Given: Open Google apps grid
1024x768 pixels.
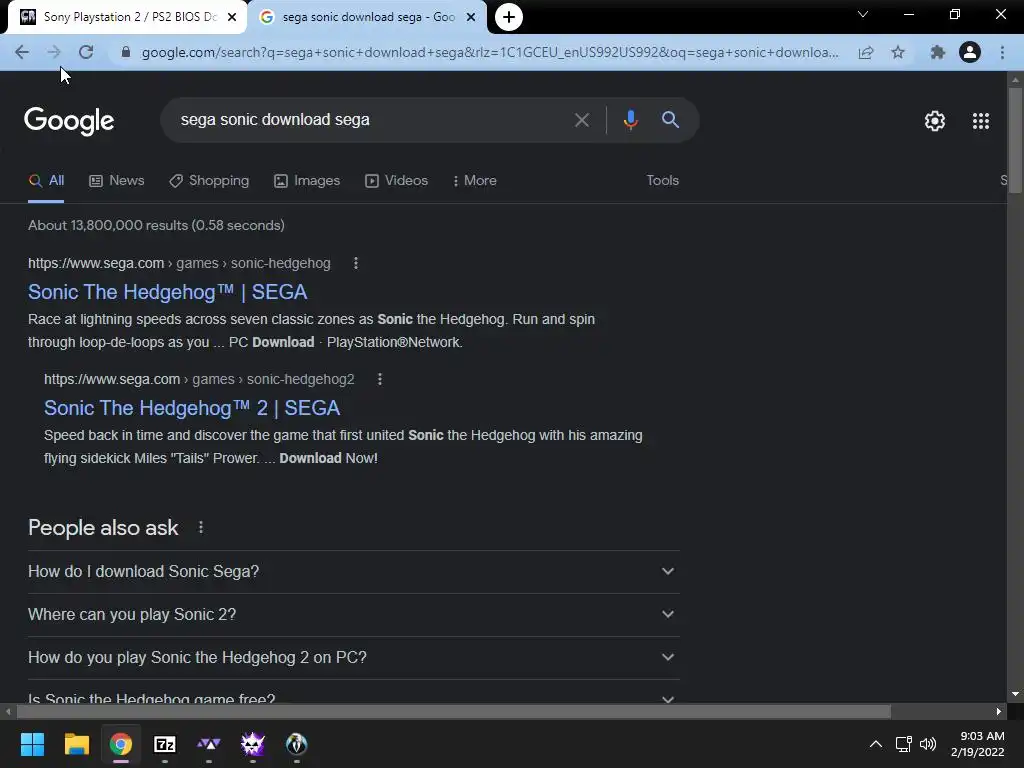Looking at the screenshot, I should point(981,121).
